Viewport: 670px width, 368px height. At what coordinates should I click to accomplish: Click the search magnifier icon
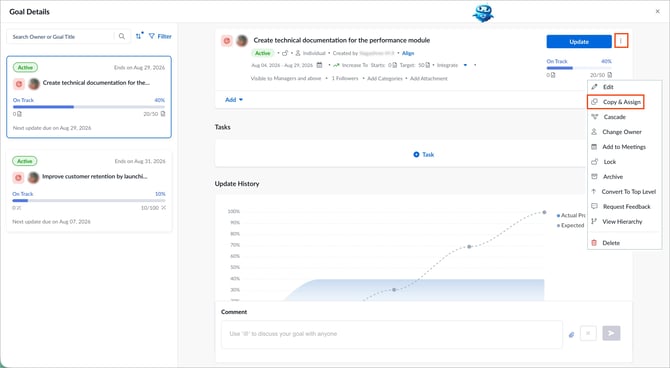(122, 36)
